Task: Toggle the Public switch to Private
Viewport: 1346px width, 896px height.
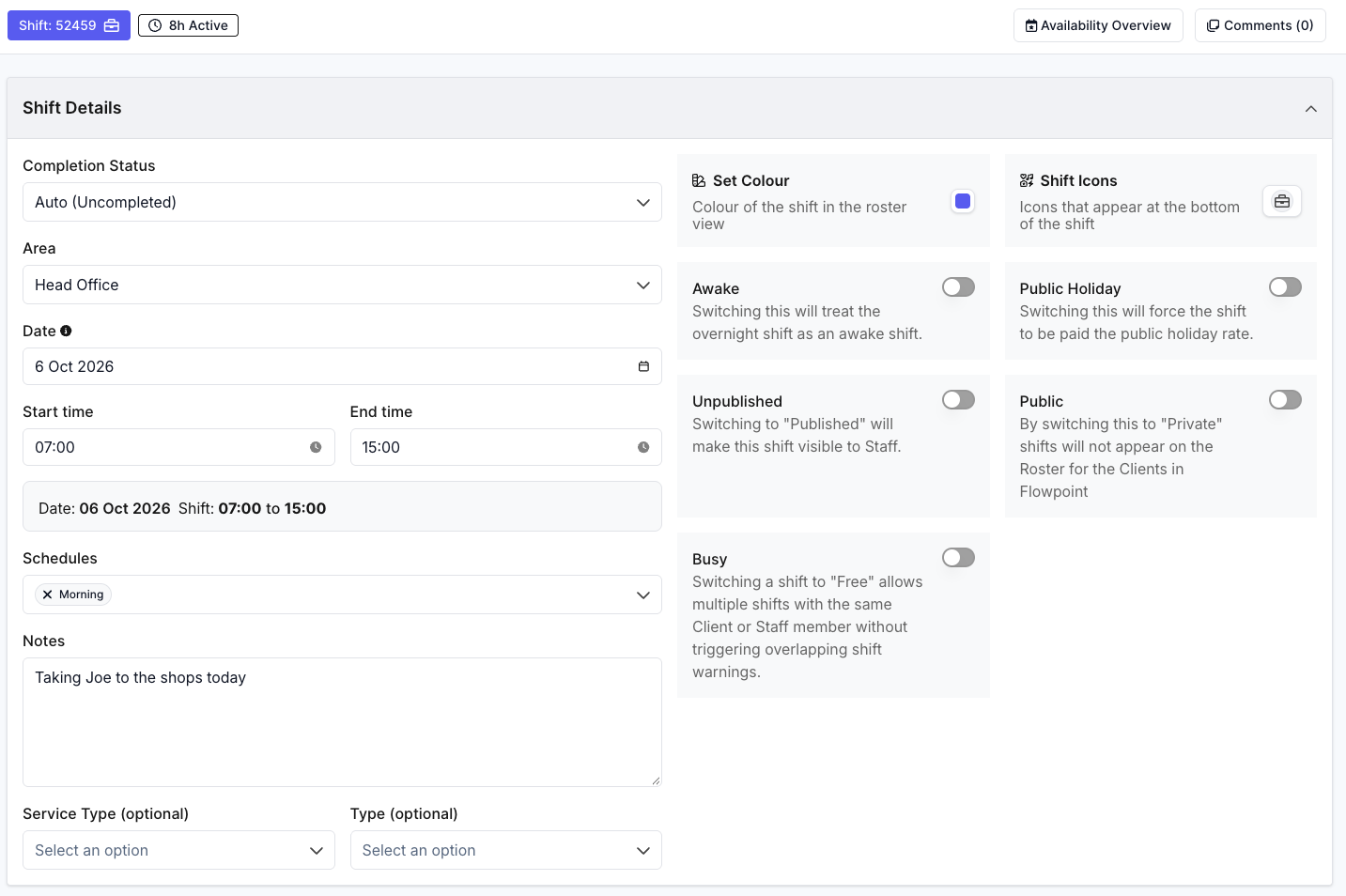Action: pyautogui.click(x=1285, y=400)
